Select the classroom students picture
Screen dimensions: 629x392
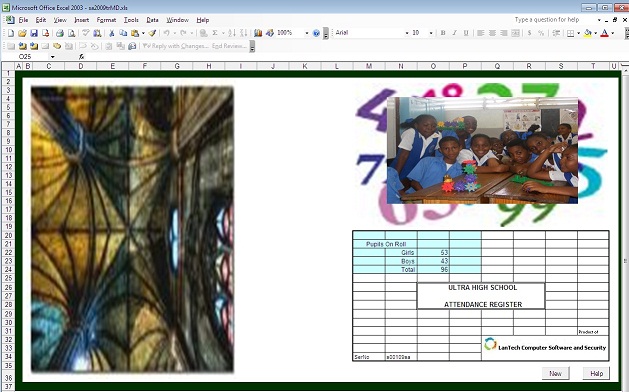tap(482, 150)
